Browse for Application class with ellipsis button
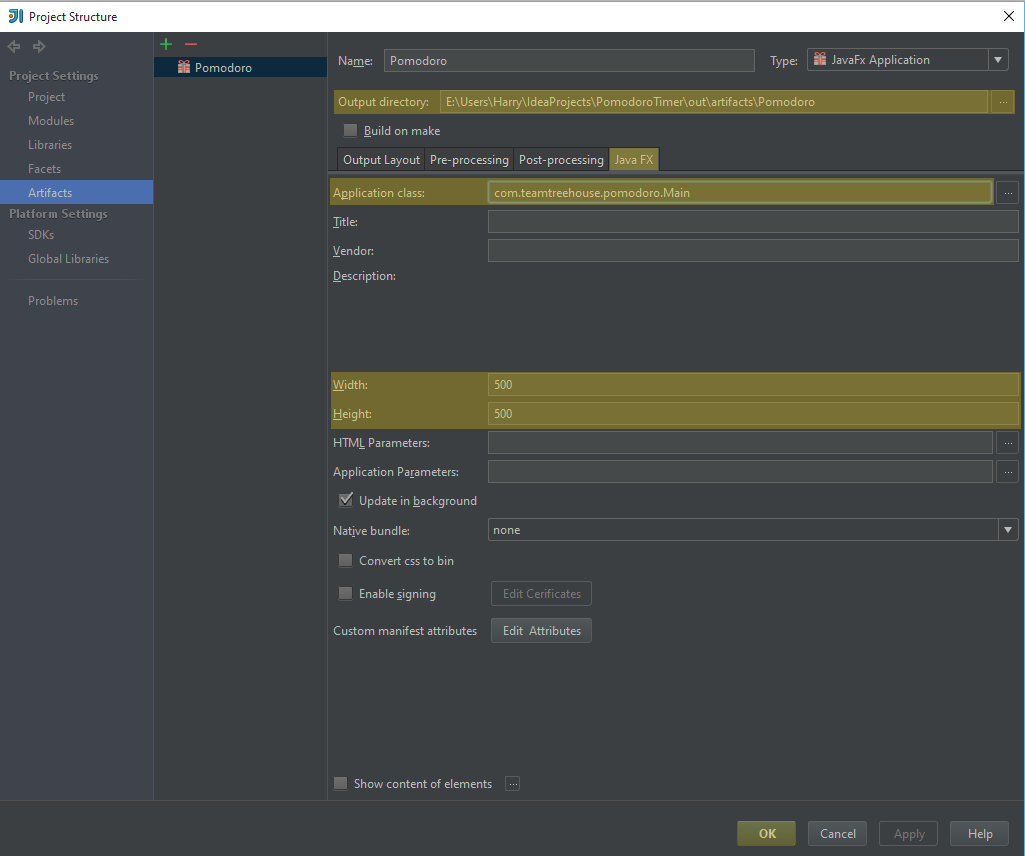The height and width of the screenshot is (856, 1025). (x=1008, y=193)
